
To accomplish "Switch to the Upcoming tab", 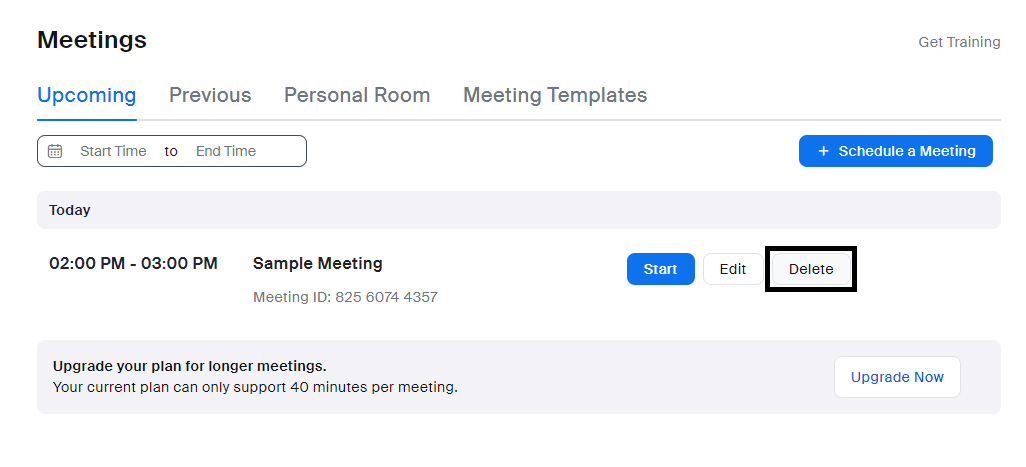I will [86, 95].
